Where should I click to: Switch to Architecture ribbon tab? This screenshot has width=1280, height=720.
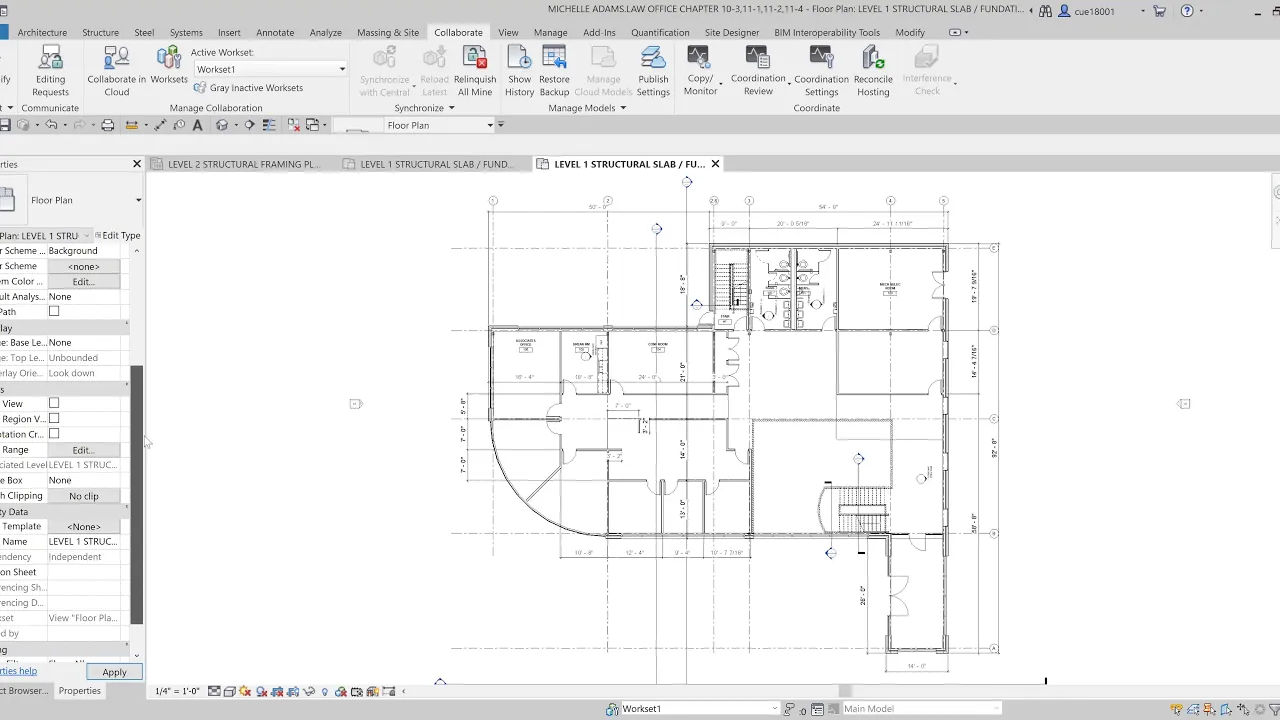tap(42, 32)
